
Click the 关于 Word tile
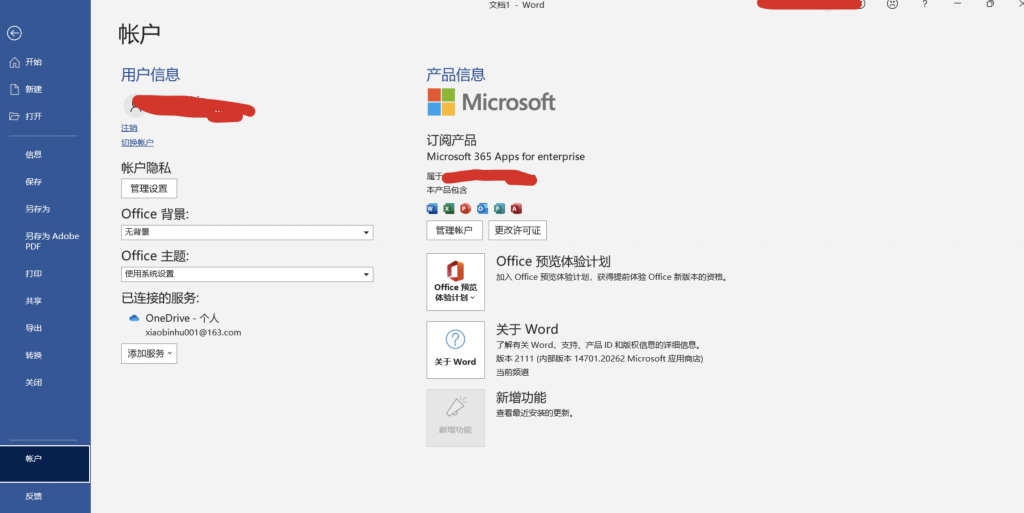click(x=456, y=350)
